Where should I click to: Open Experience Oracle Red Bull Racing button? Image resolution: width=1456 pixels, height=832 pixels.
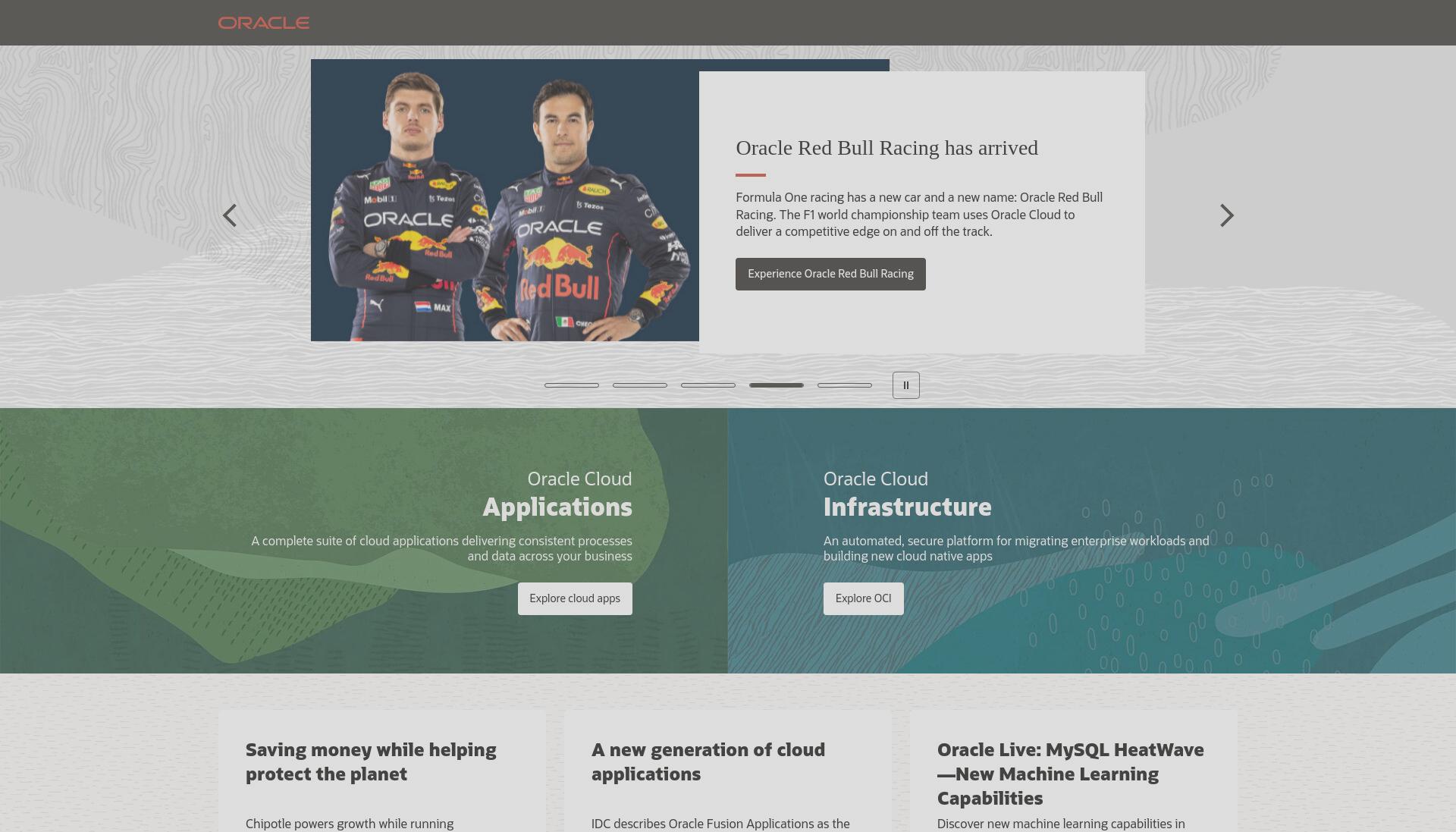click(830, 274)
